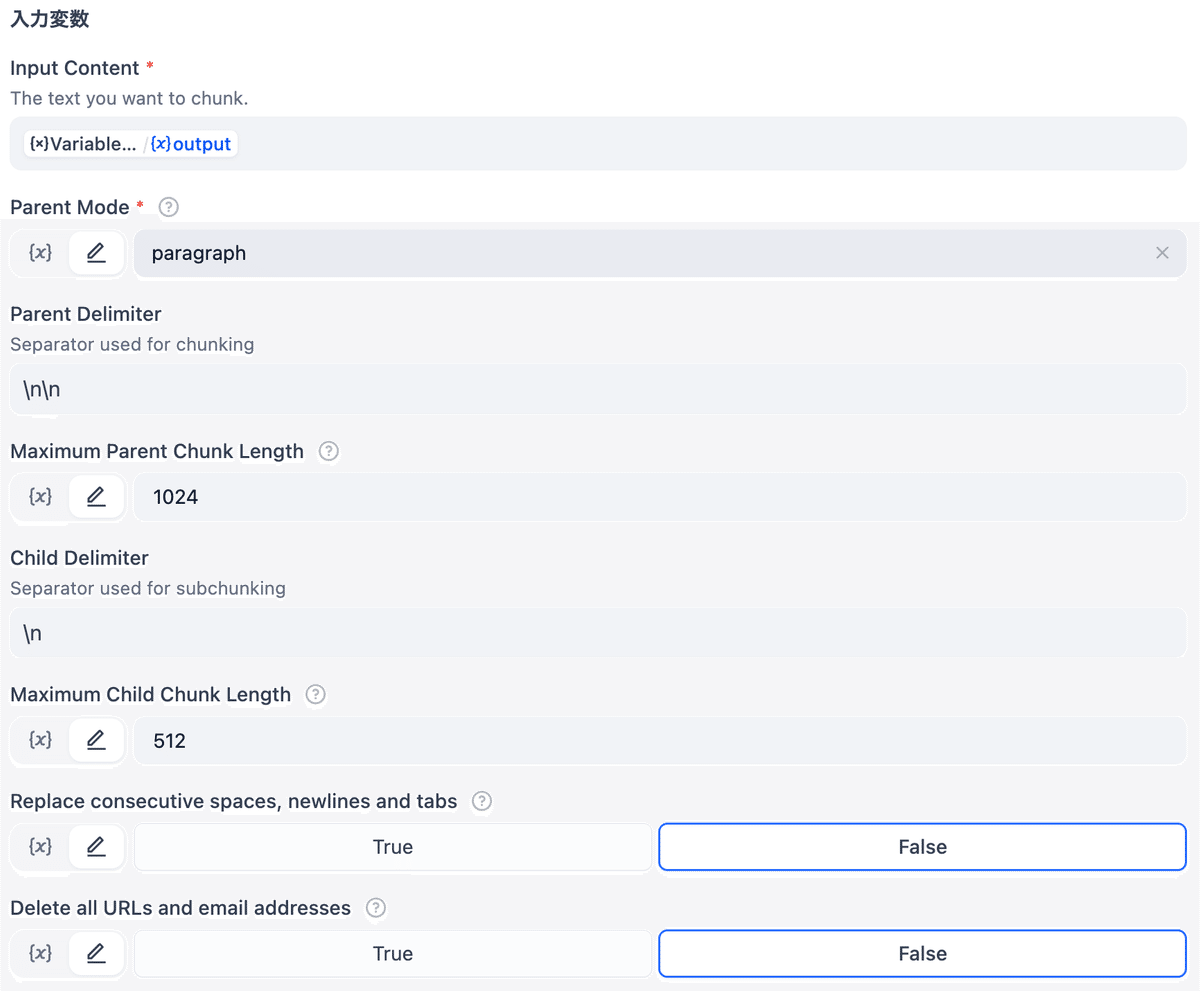Viewport: 1200px width, 991px height.
Task: Enable Delete all URLs and email addresses True
Action: tap(392, 954)
